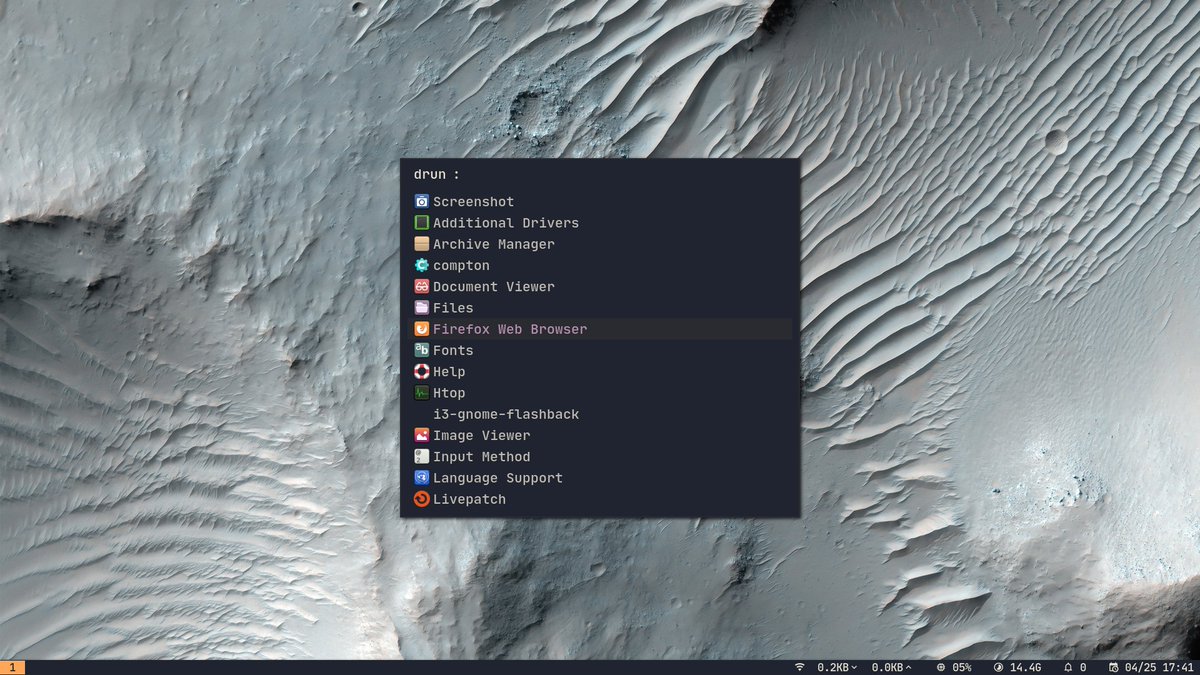Click the compton gear icon
The image size is (1200, 675).
421,265
